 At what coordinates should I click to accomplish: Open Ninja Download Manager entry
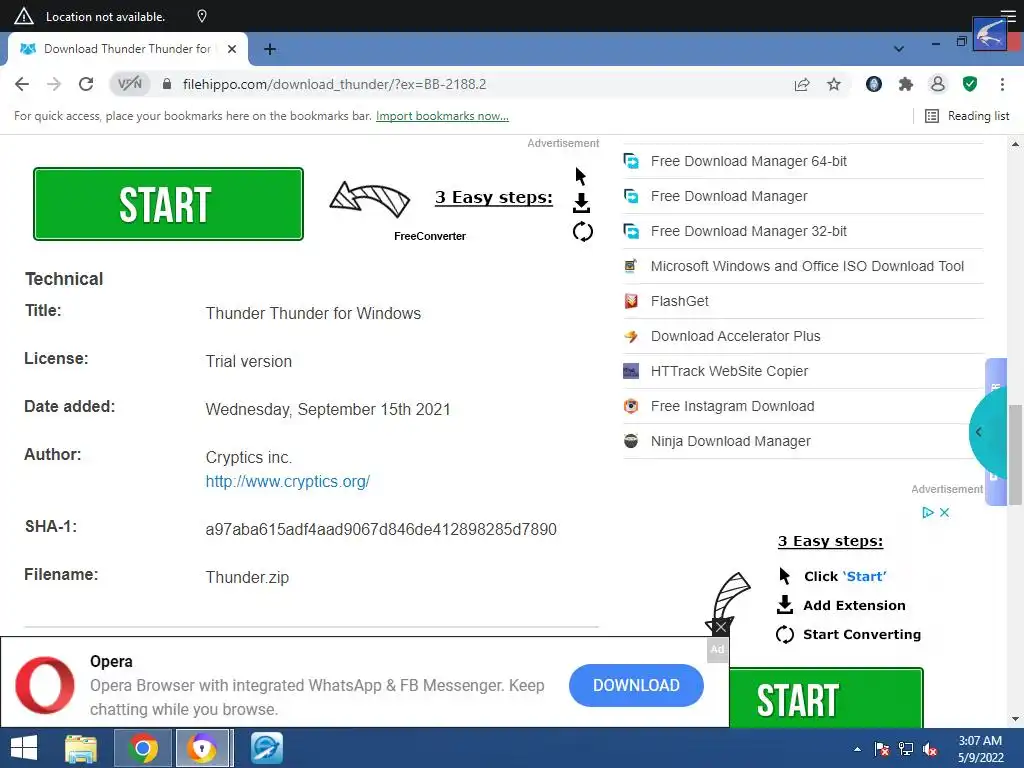pyautogui.click(x=730, y=441)
